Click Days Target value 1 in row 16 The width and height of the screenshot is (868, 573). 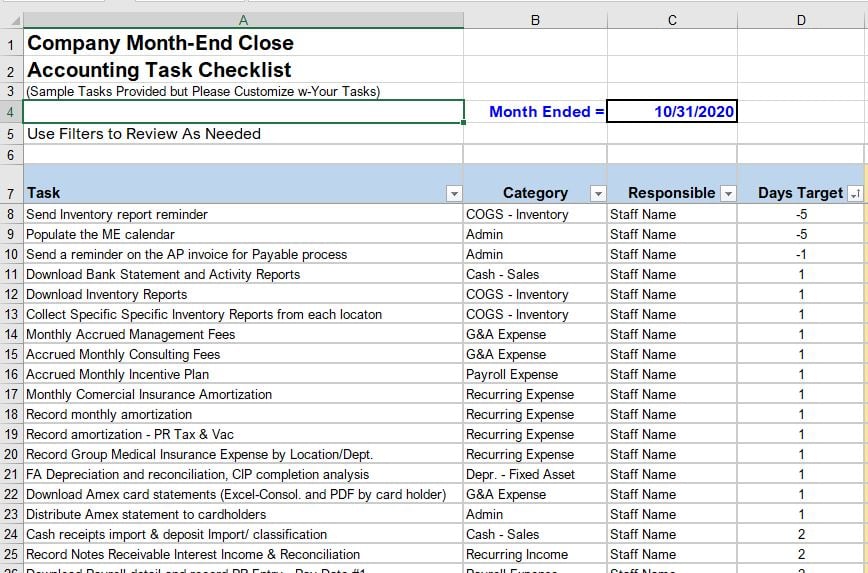point(802,374)
